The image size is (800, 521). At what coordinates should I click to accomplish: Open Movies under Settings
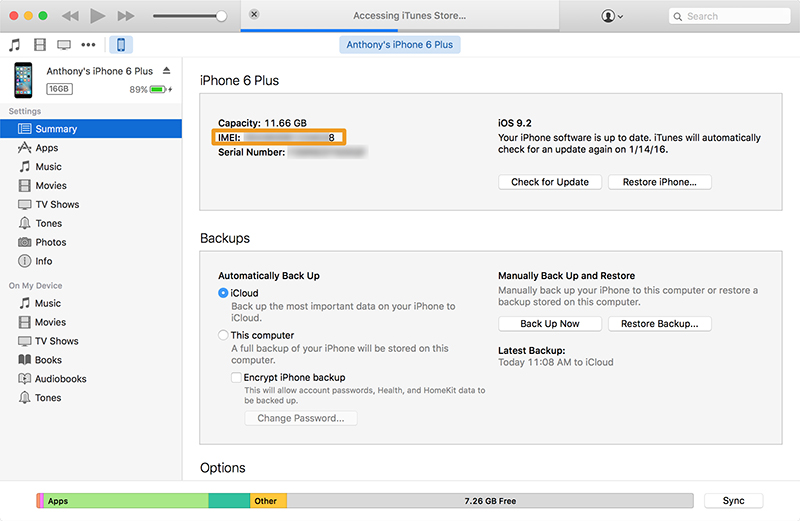coord(91,185)
